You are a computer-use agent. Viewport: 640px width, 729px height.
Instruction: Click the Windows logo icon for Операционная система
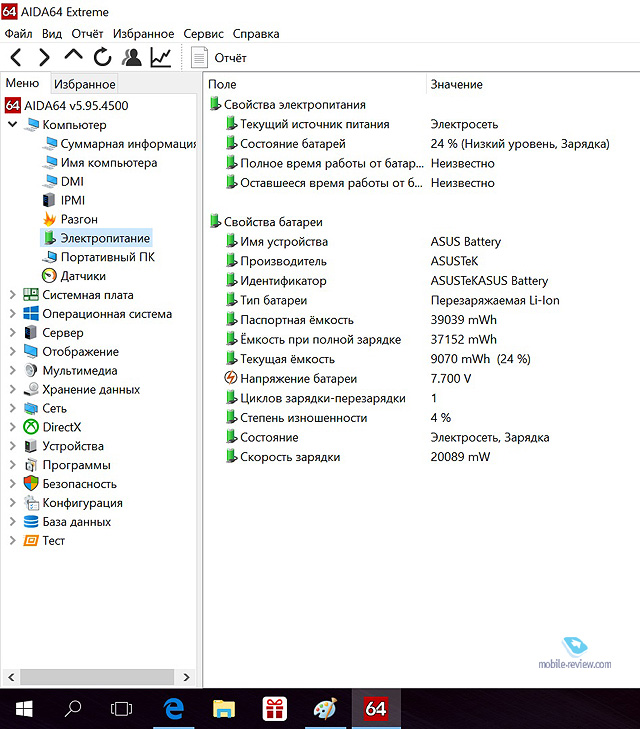click(31, 314)
